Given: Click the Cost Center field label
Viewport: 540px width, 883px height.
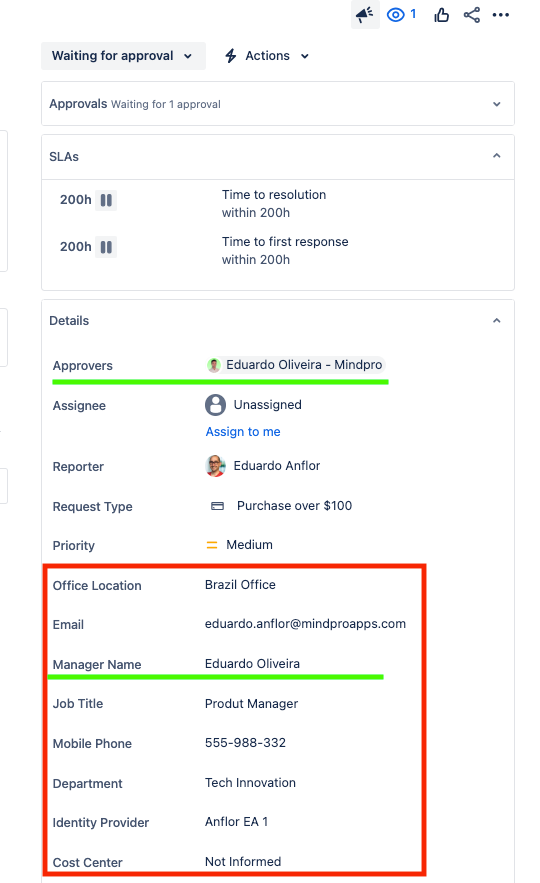Looking at the screenshot, I should point(87,863).
